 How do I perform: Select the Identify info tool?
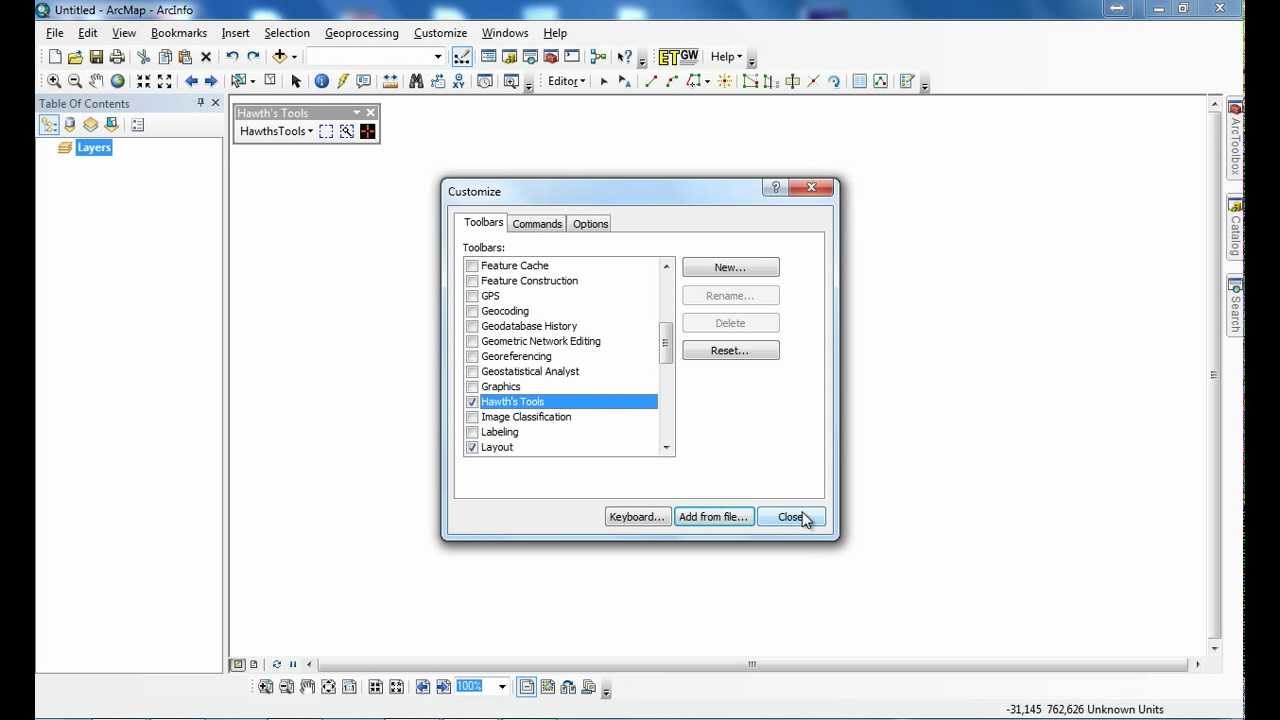pos(321,82)
